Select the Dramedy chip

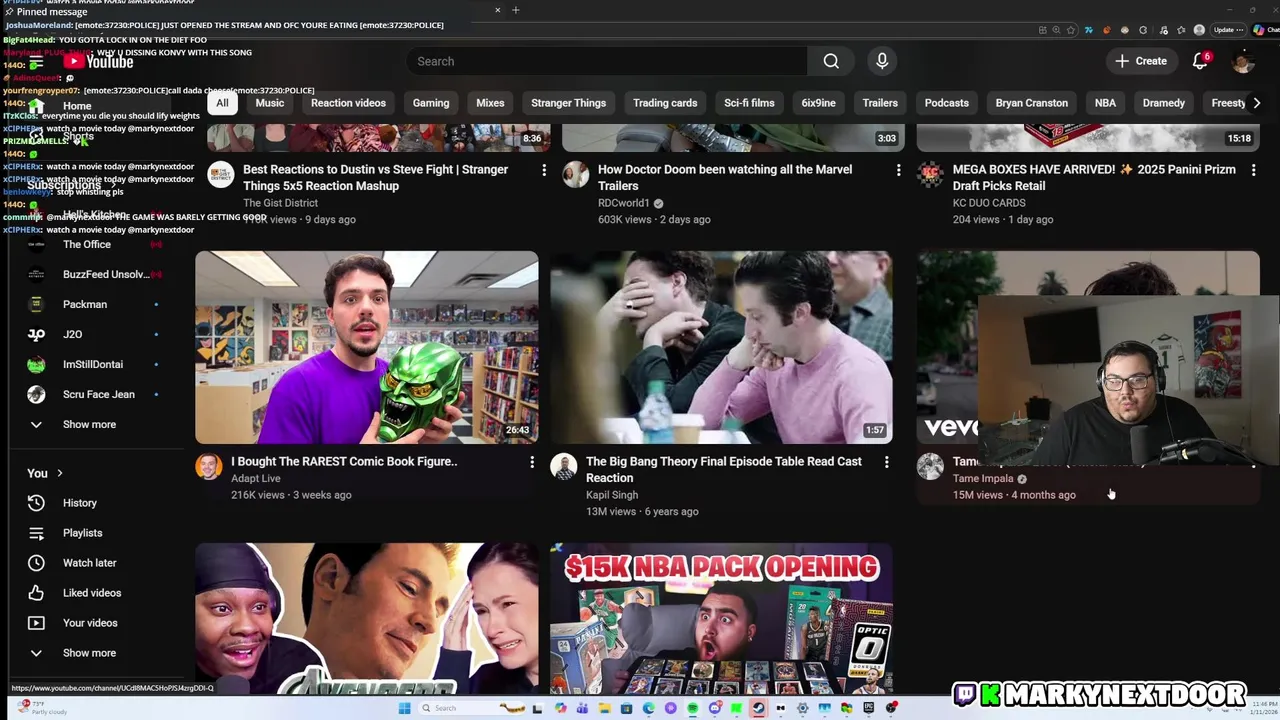click(1164, 103)
